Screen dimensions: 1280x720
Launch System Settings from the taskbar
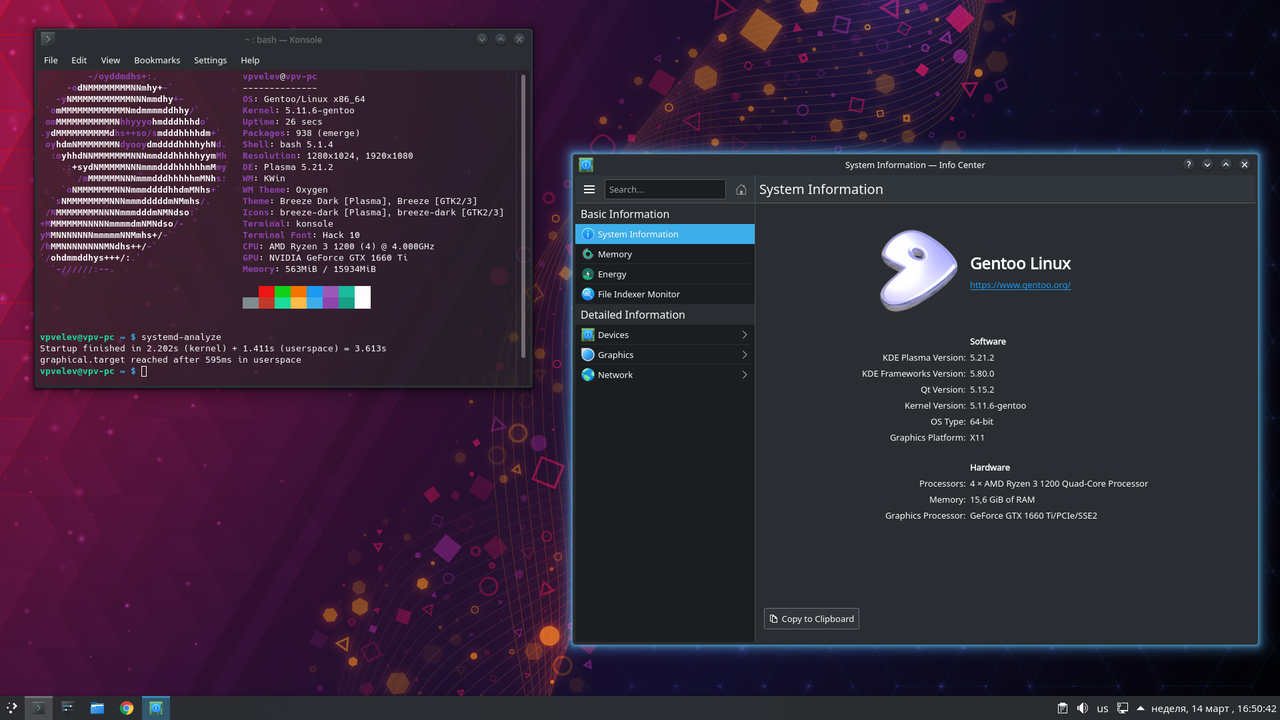click(67, 708)
